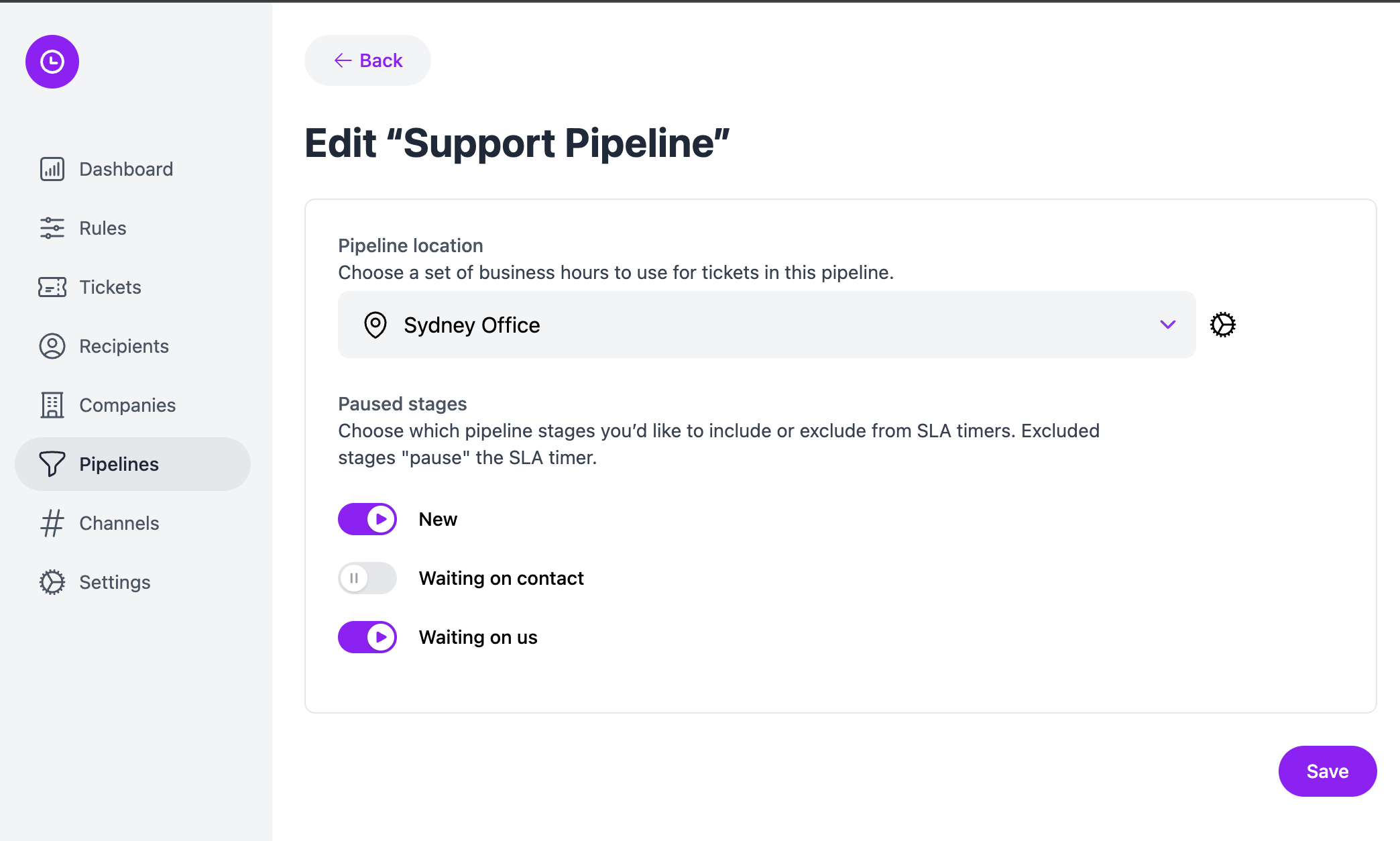Click the Rules sliders icon
The height and width of the screenshot is (841, 1400).
tap(52, 228)
